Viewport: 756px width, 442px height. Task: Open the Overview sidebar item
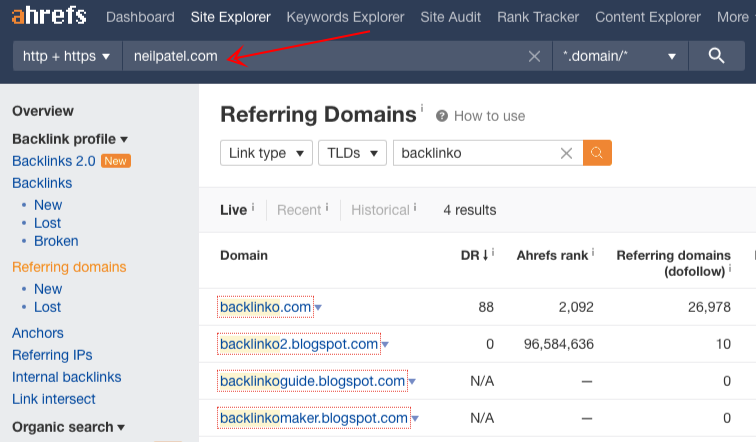(x=43, y=111)
